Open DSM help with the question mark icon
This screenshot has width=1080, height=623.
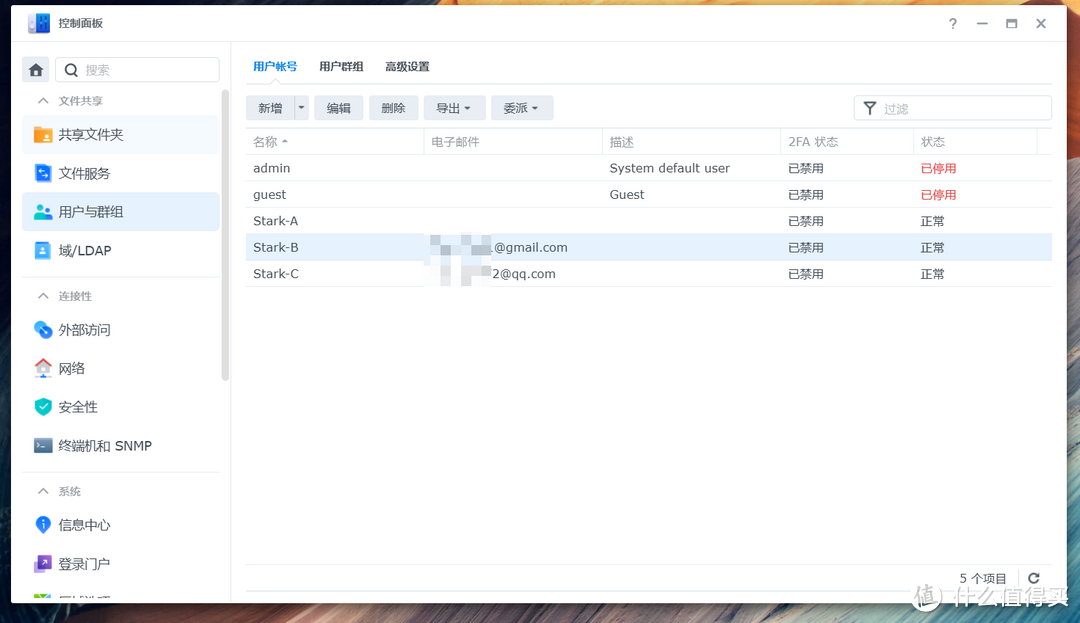pyautogui.click(x=952, y=23)
